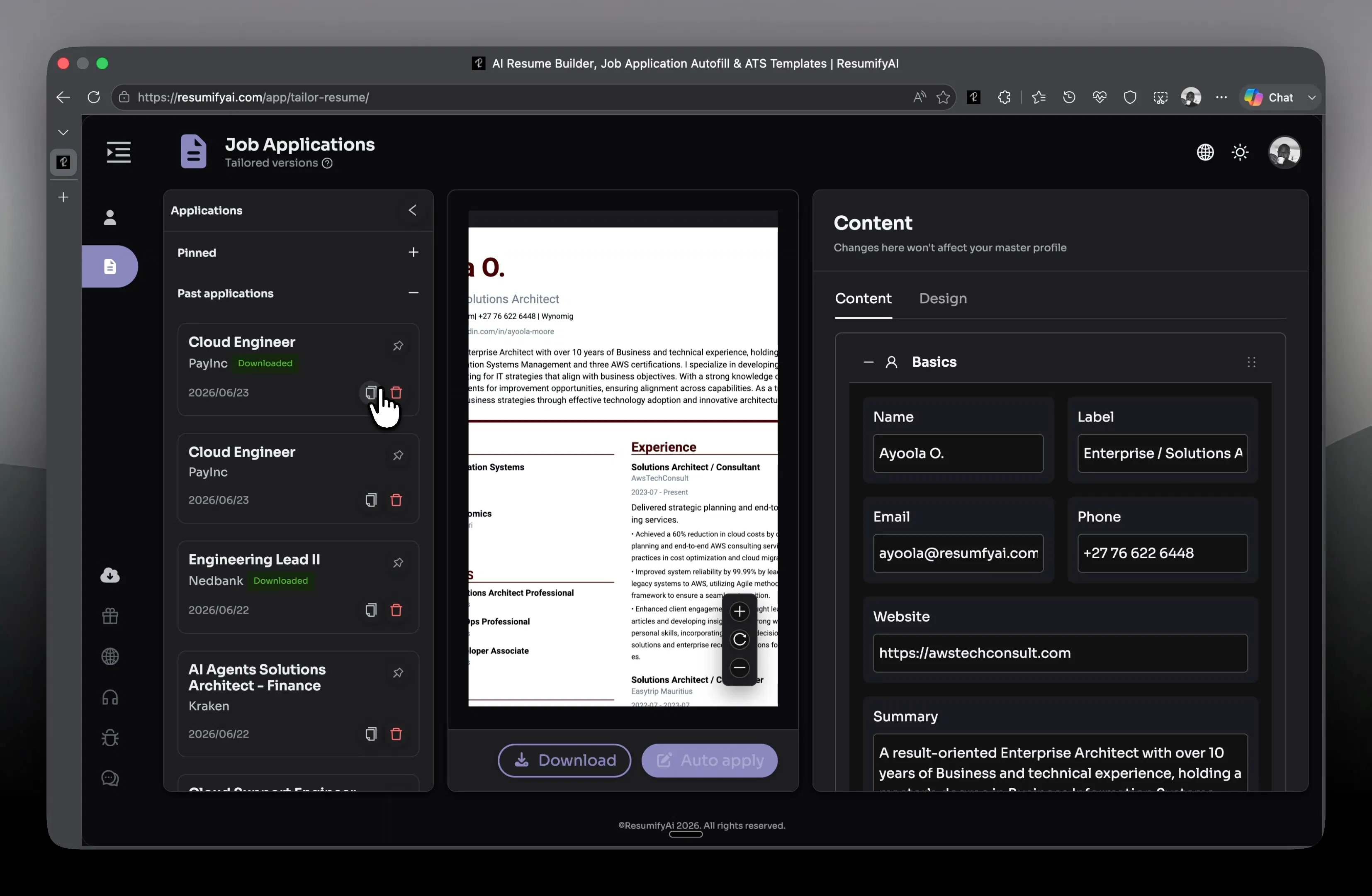Image resolution: width=1372 pixels, height=896 pixels.
Task: Open browser settings and more menu
Action: pos(1221,97)
